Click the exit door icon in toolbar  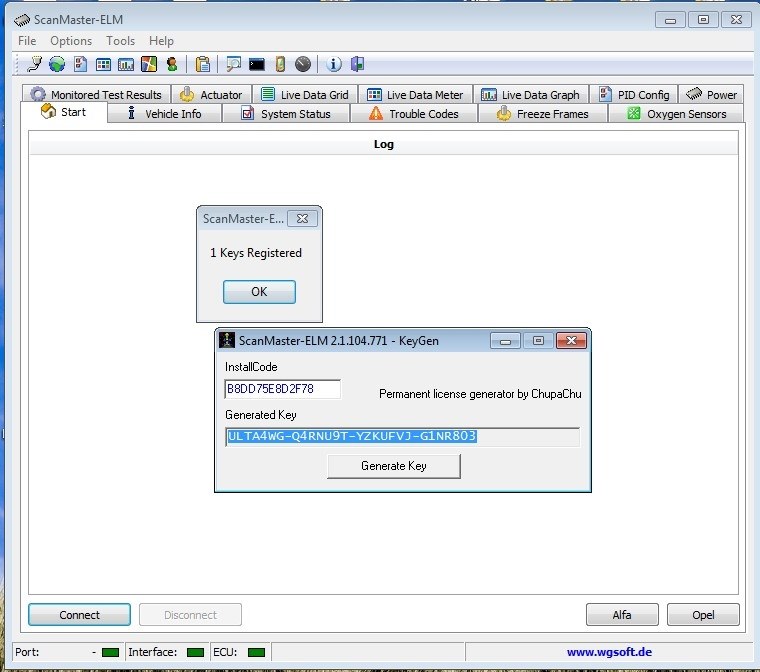357,64
